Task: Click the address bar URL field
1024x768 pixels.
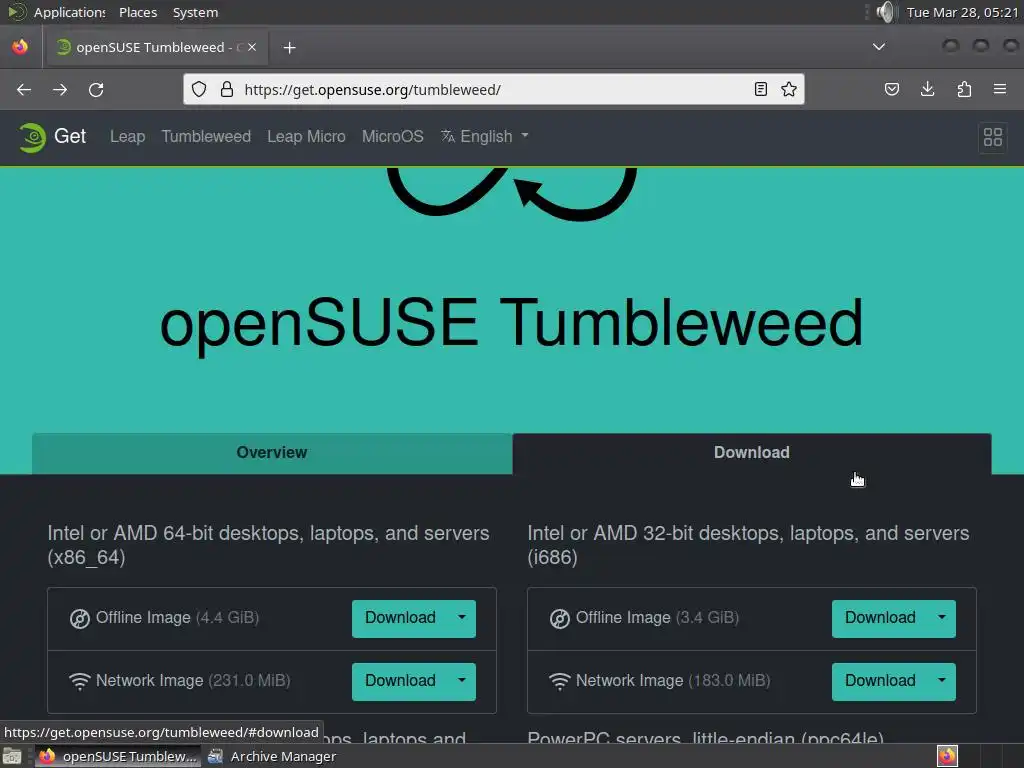Action: [493, 89]
